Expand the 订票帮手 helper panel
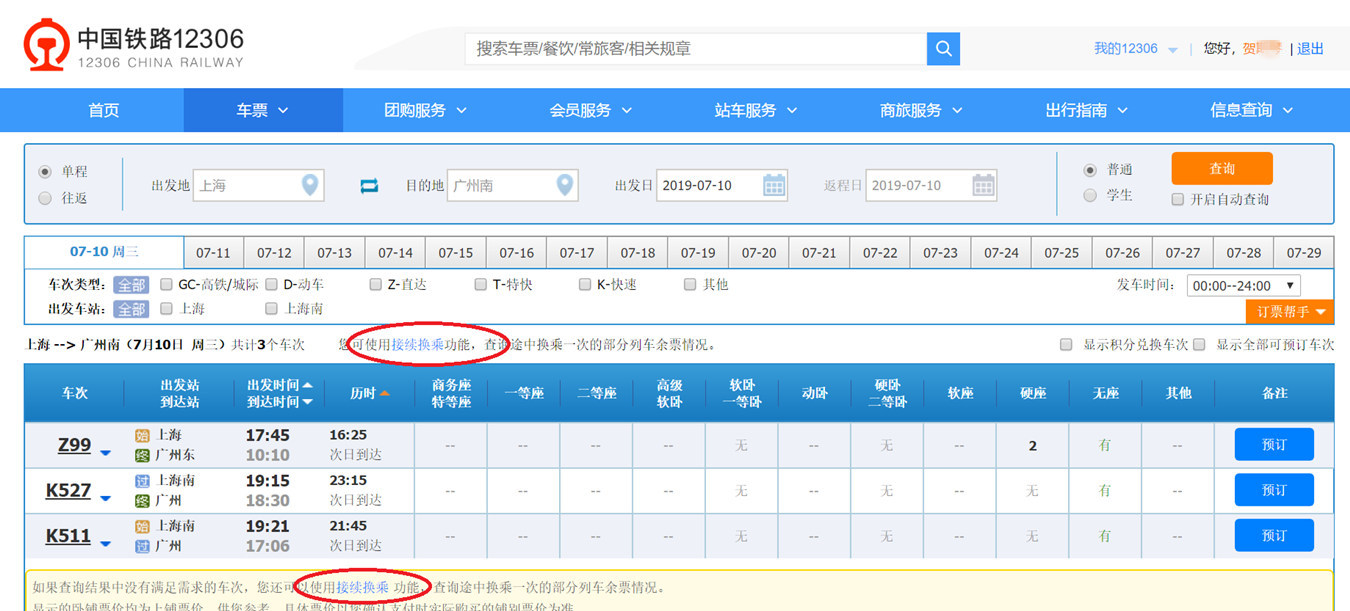1350x611 pixels. [x=1289, y=312]
